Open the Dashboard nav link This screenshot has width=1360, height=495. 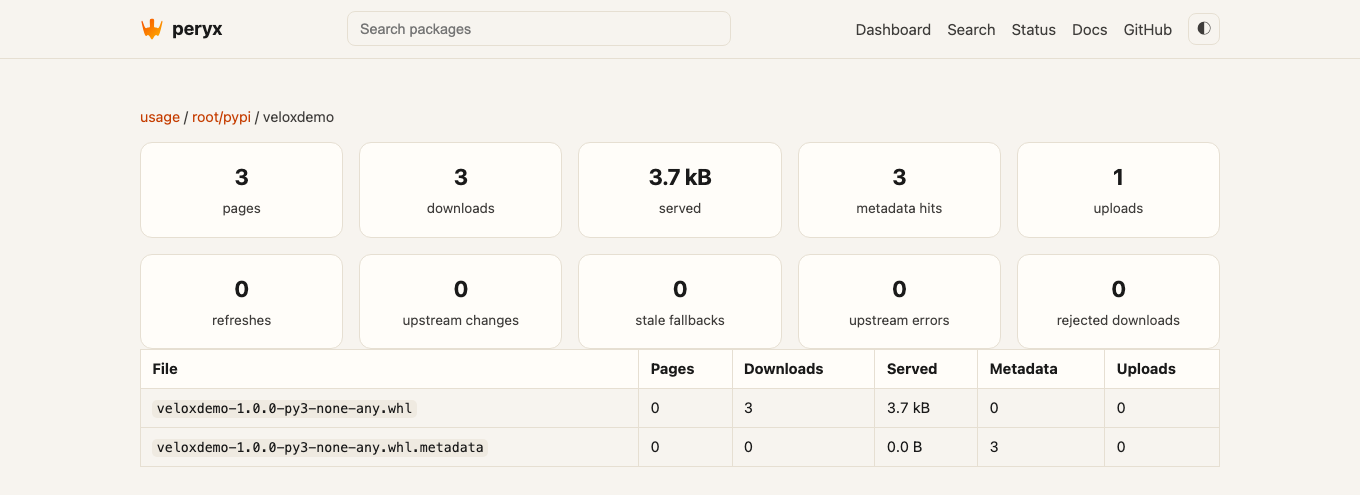pos(893,30)
